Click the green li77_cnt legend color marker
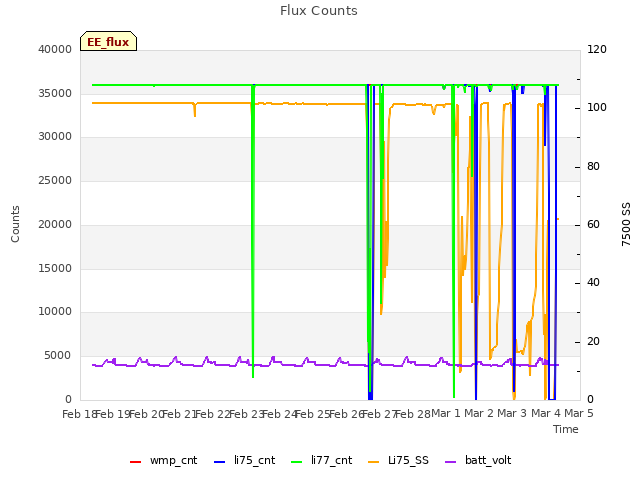Image resolution: width=640 pixels, height=480 pixels. tap(297, 462)
